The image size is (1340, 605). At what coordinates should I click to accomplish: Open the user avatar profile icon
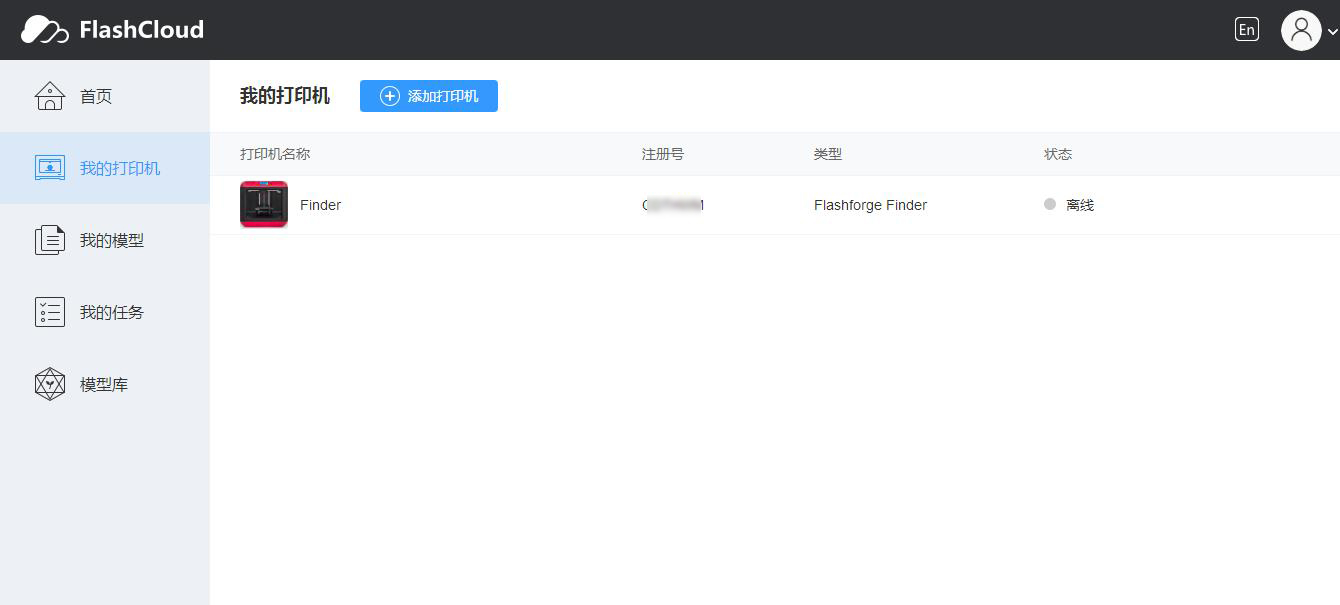1301,30
